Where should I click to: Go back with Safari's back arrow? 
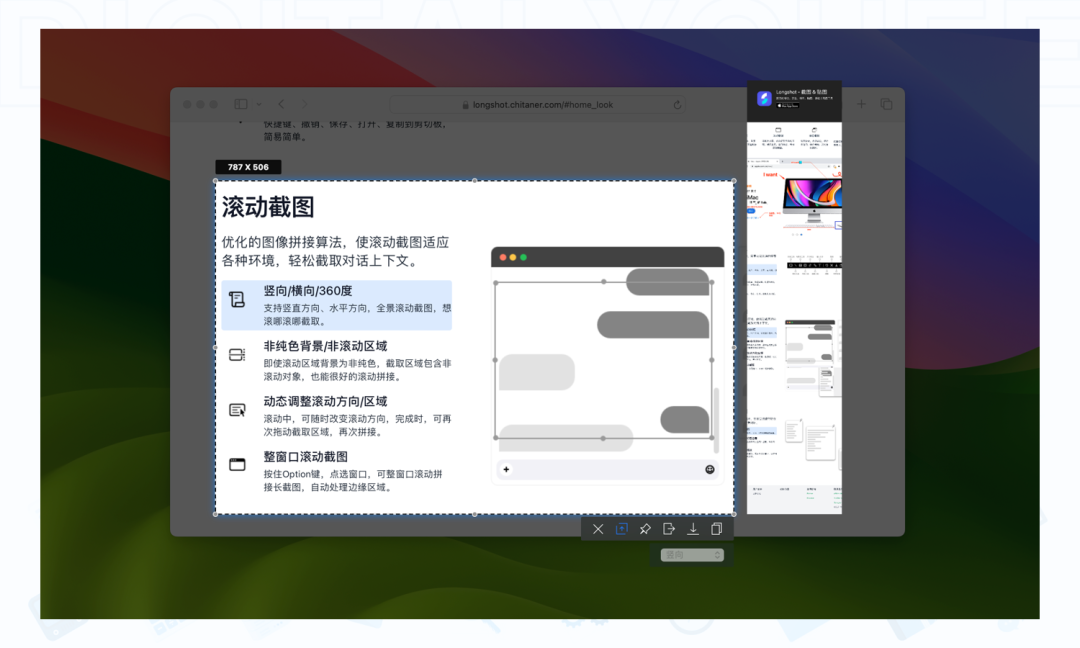[x=281, y=104]
